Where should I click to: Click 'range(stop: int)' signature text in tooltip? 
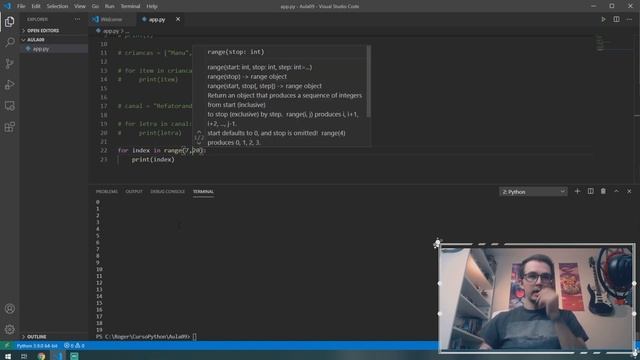[x=236, y=52]
